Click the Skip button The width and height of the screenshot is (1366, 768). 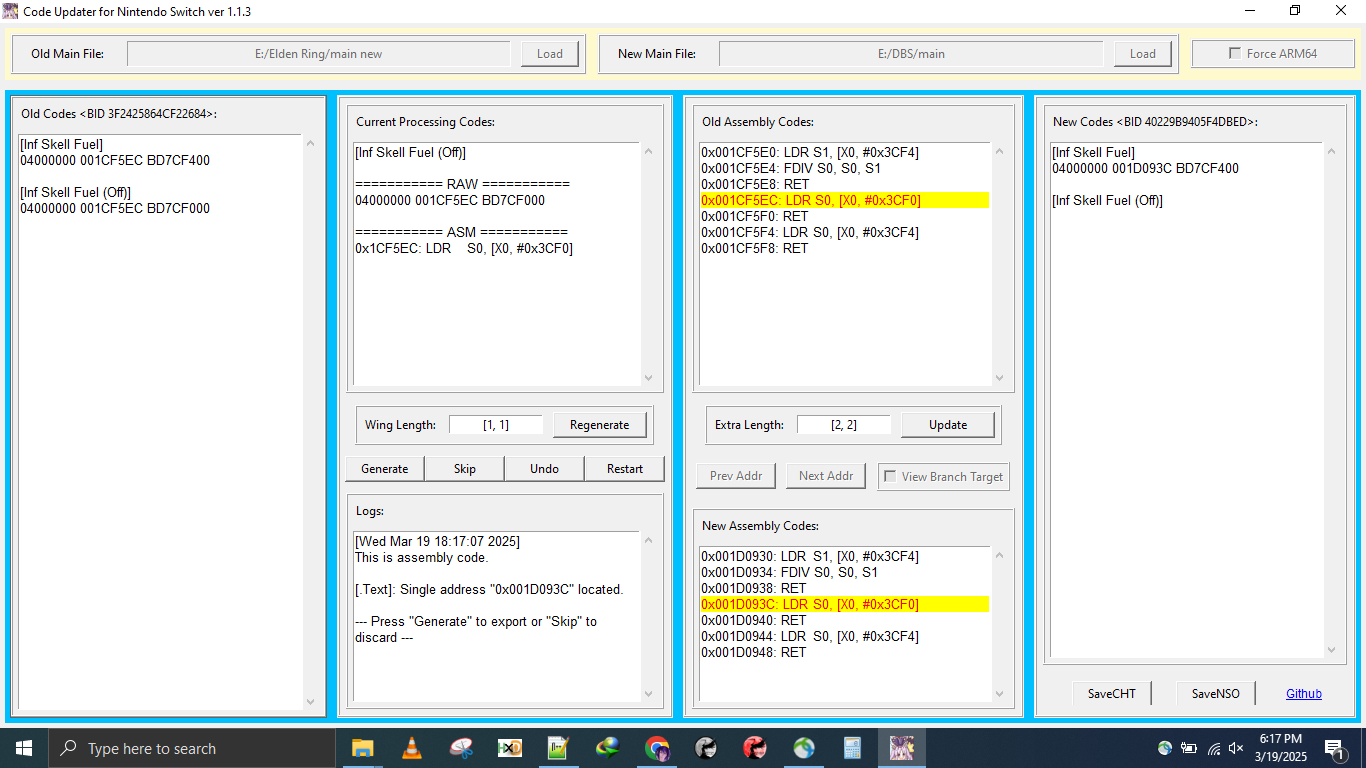[x=465, y=468]
